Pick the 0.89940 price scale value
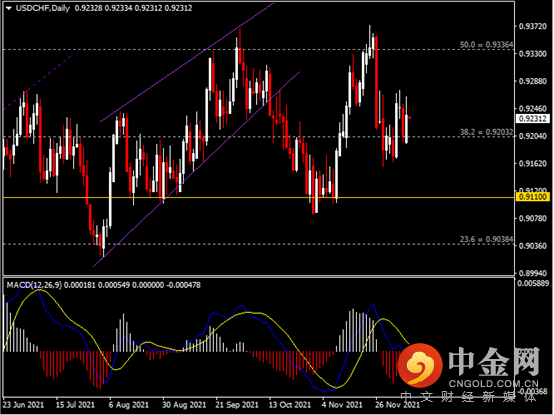Screen dimensions: 554x415 point(533,273)
